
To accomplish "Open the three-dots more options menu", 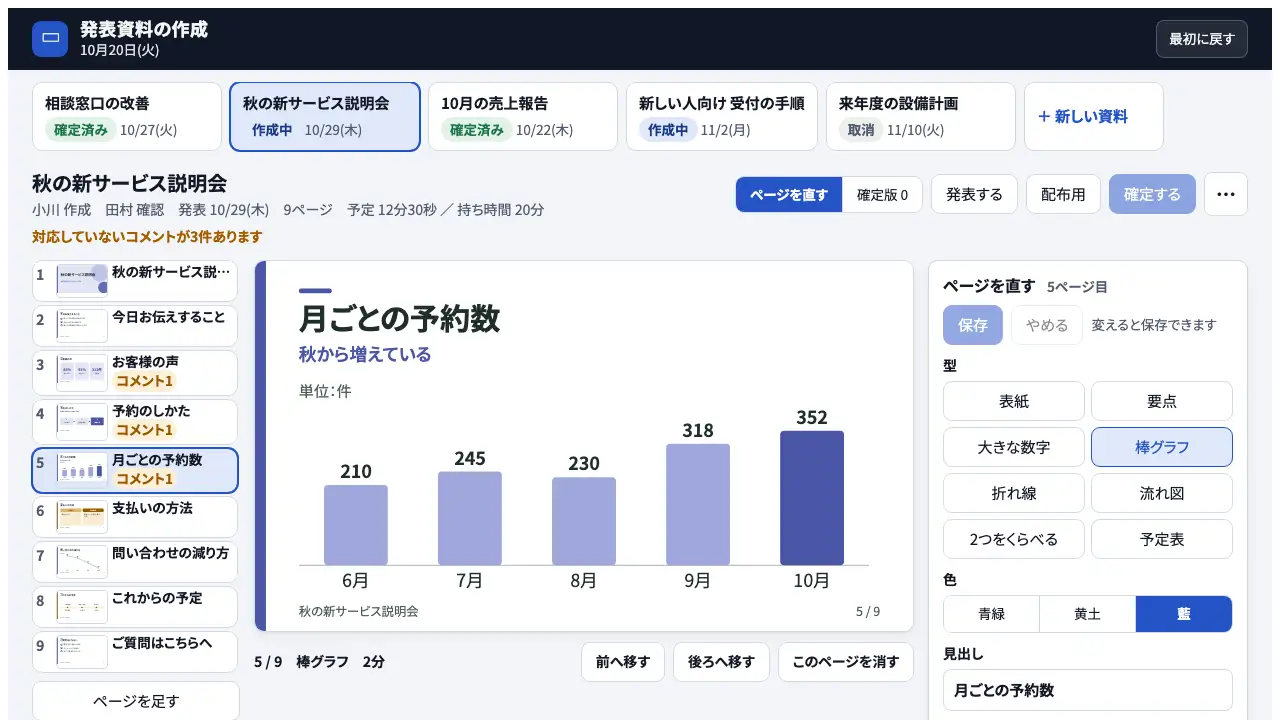I will coord(1226,194).
